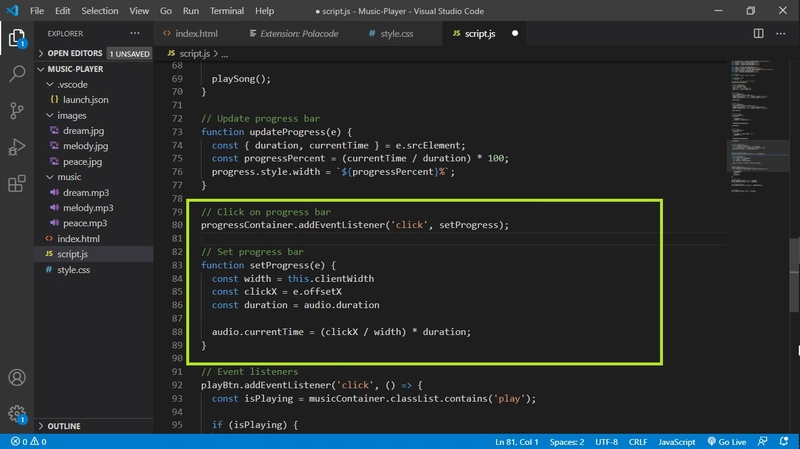The height and width of the screenshot is (449, 800).
Task: Open style.css in the file tree
Action: [x=73, y=270]
